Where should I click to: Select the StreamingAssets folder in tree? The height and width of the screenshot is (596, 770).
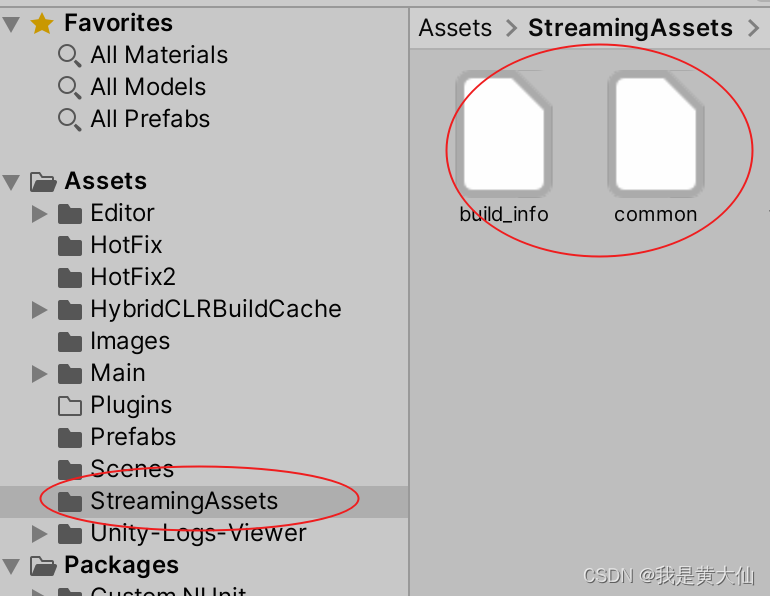[x=184, y=501]
